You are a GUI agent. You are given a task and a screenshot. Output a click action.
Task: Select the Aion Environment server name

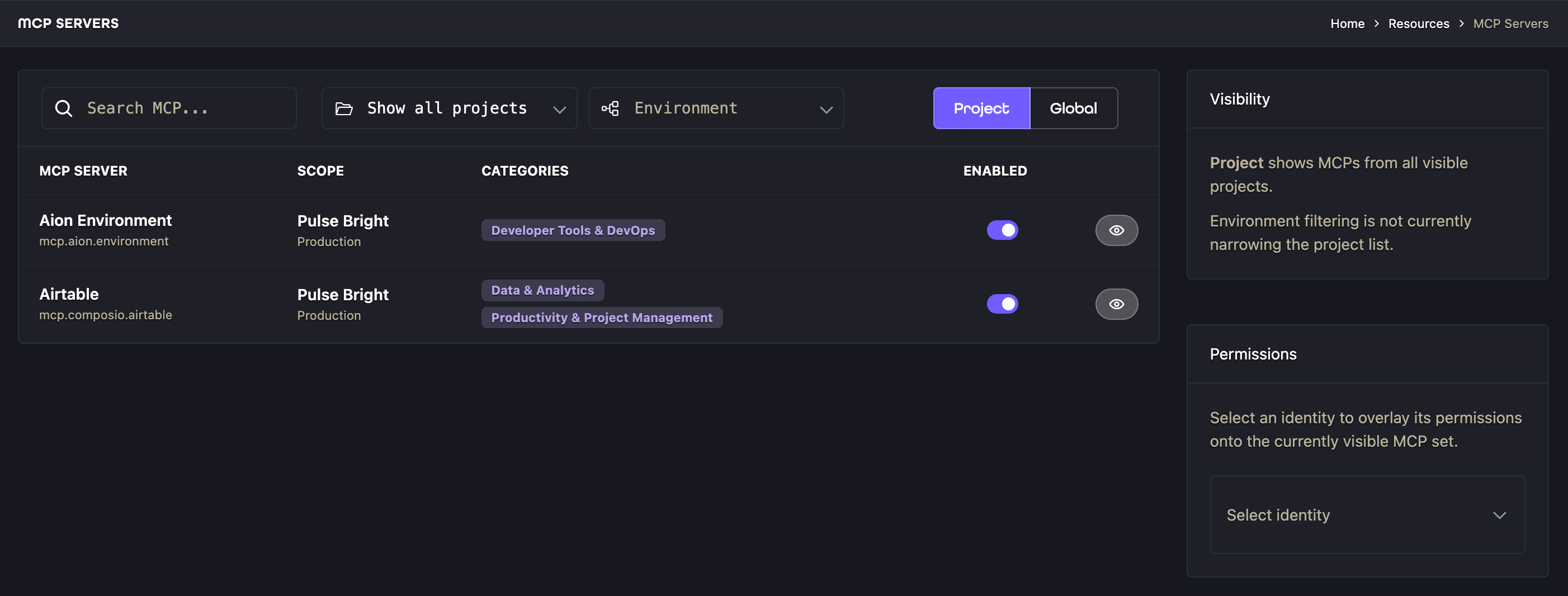point(105,220)
